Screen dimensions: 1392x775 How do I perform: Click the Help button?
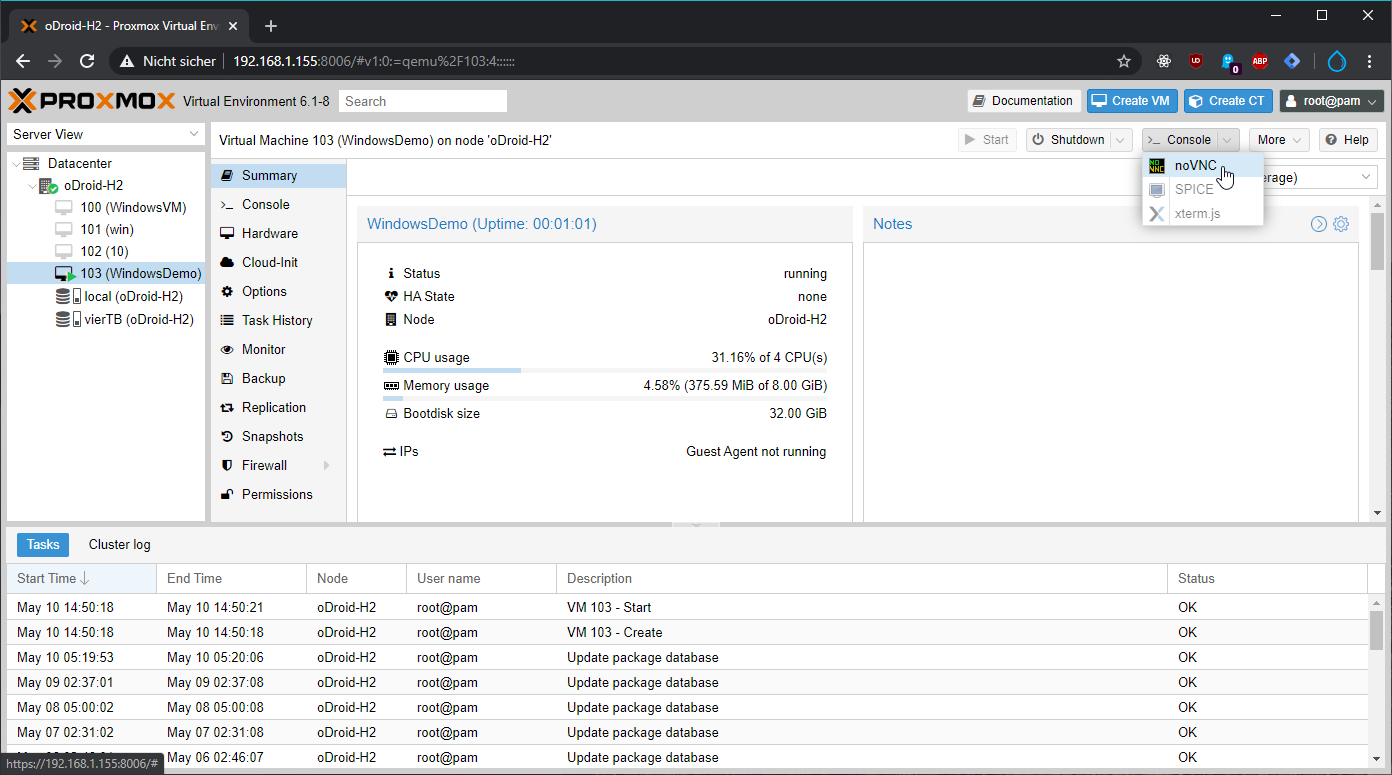point(1348,140)
